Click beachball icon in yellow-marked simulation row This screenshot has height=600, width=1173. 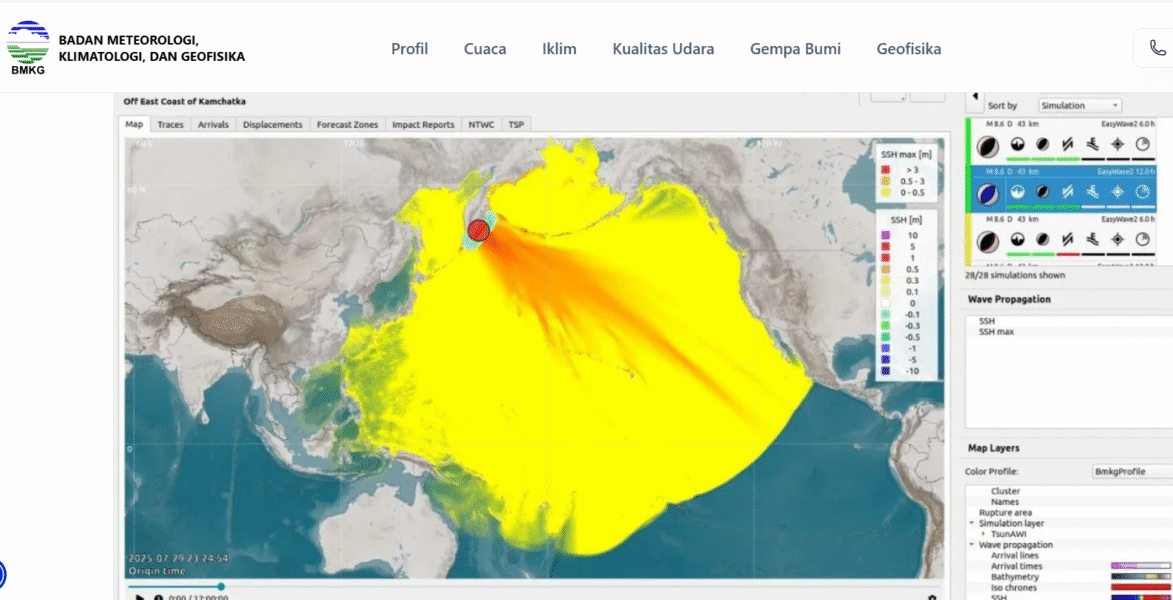[x=988, y=241]
